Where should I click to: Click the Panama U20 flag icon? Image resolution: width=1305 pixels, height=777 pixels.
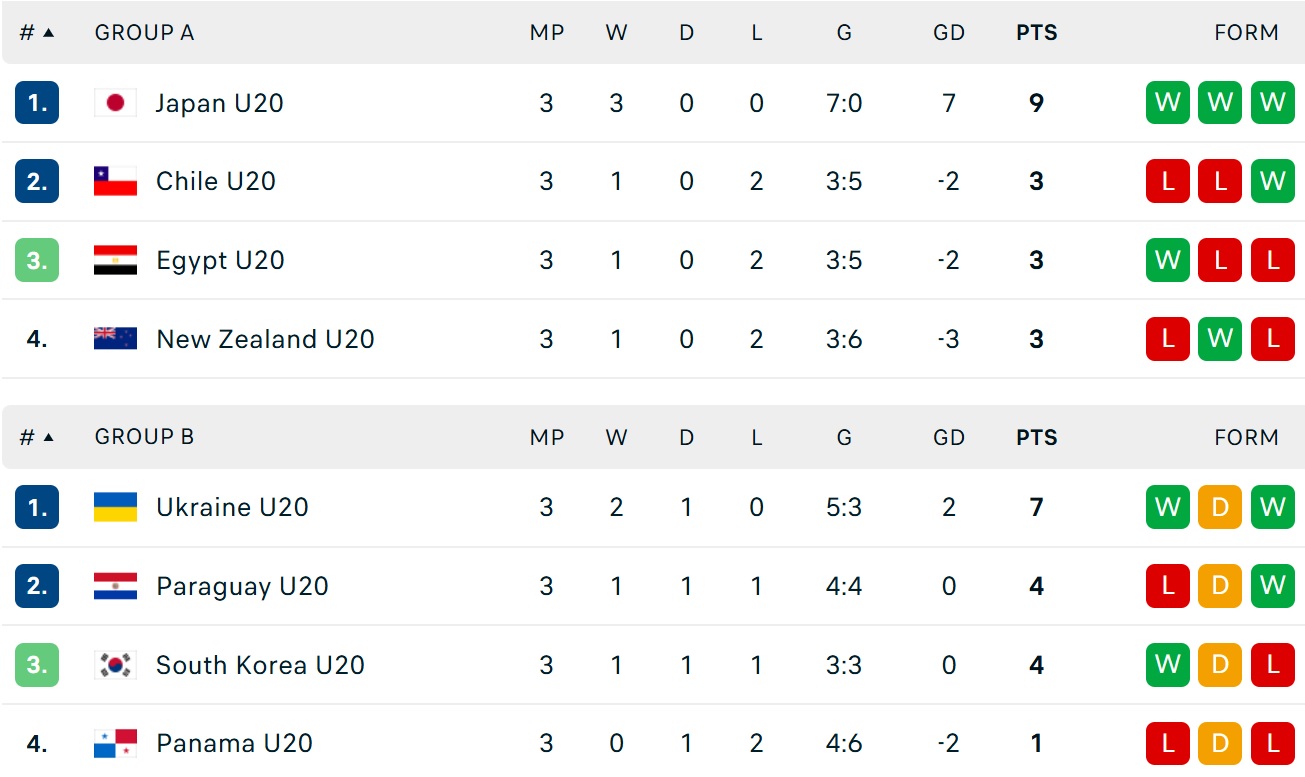pos(115,744)
